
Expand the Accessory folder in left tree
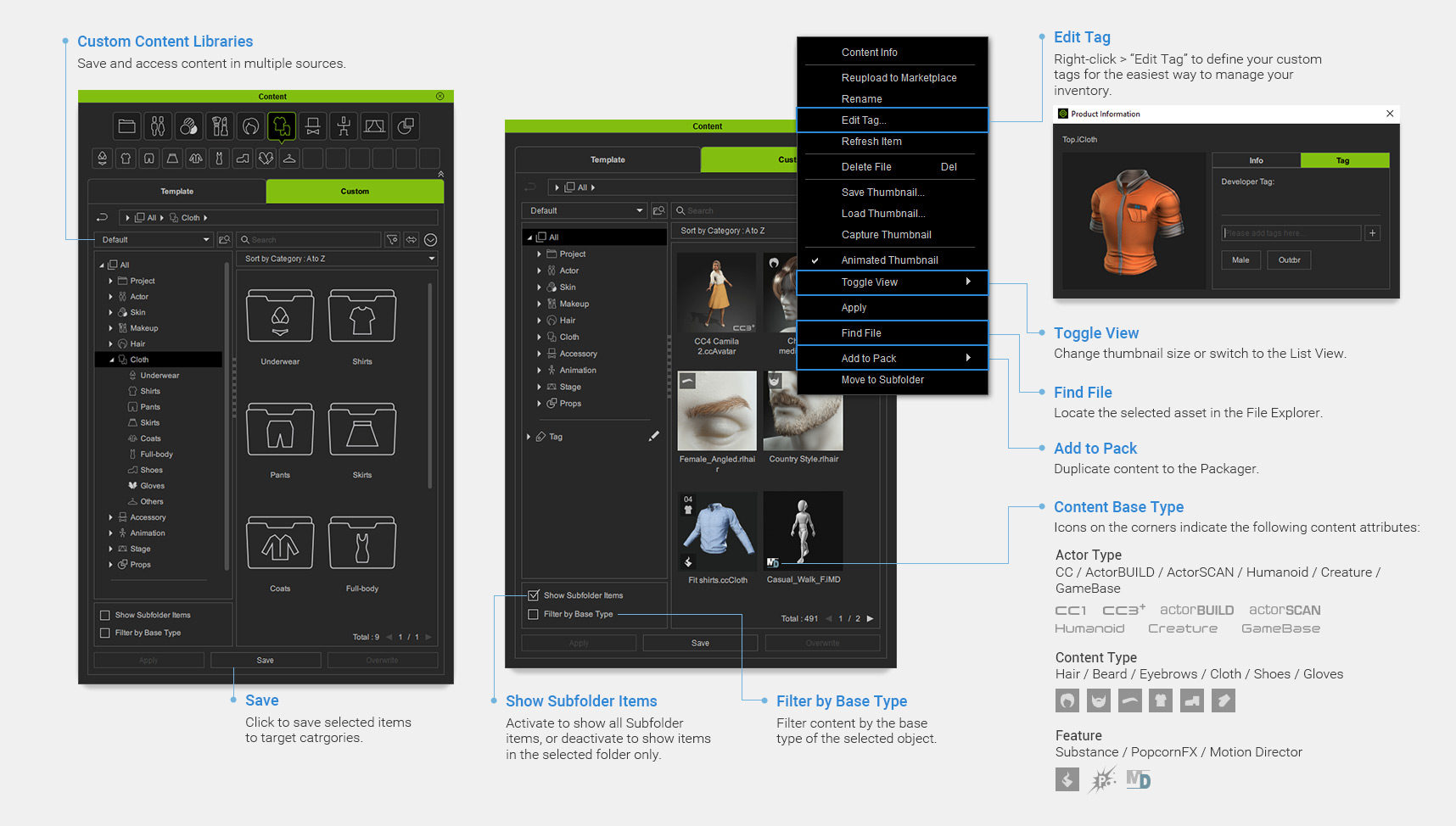(x=111, y=517)
